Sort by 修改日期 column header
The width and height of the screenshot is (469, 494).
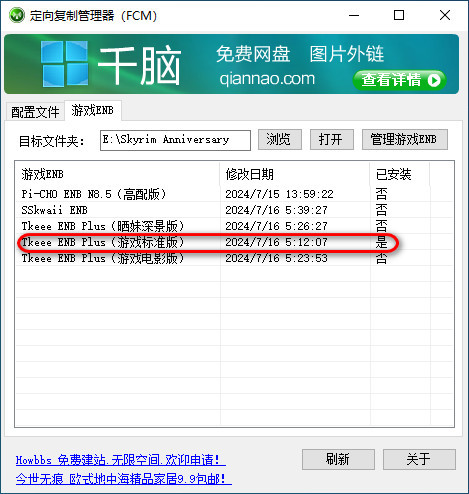(295, 174)
